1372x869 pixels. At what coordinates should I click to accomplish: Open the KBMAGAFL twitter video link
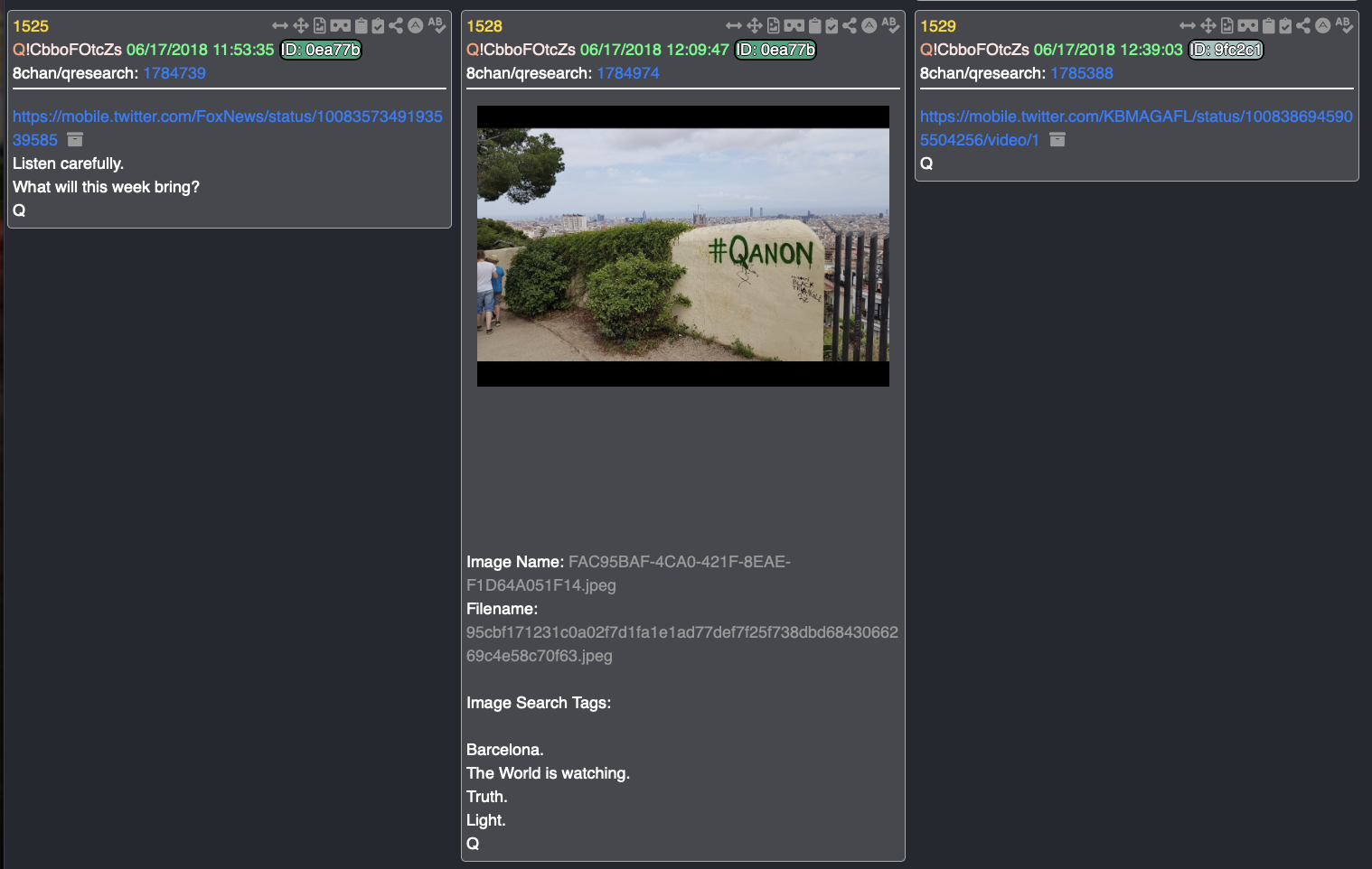coord(1136,128)
